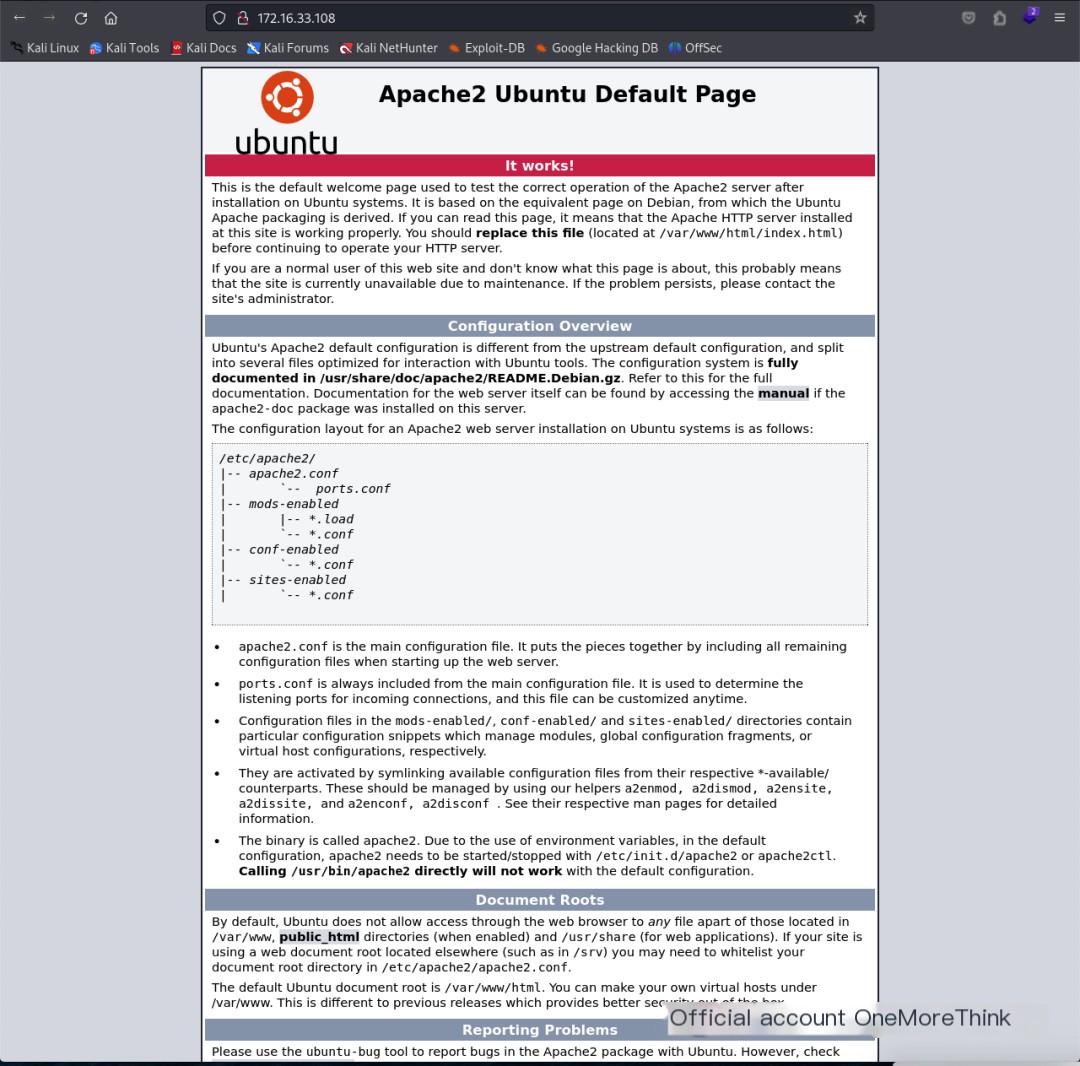Open the Pocket save icon
This screenshot has height=1066, width=1080.
(x=968, y=18)
